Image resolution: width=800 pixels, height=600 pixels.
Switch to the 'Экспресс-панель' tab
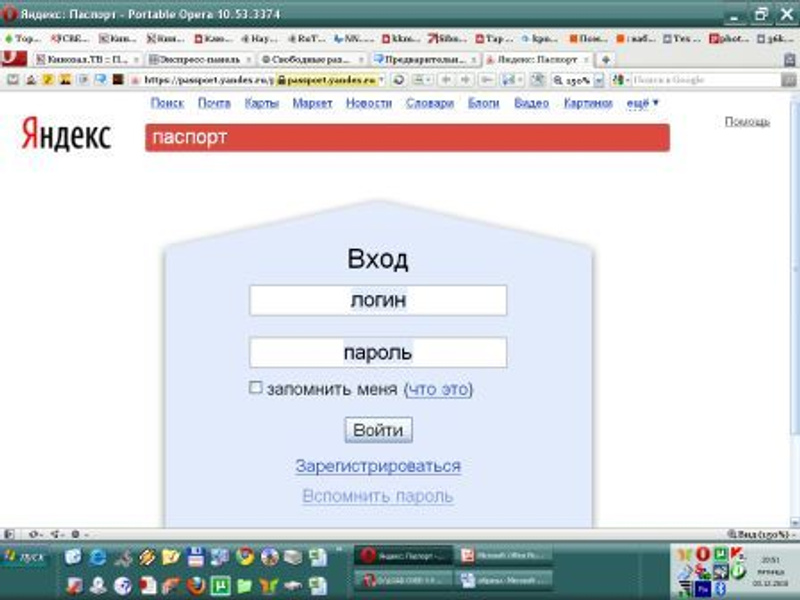point(198,60)
